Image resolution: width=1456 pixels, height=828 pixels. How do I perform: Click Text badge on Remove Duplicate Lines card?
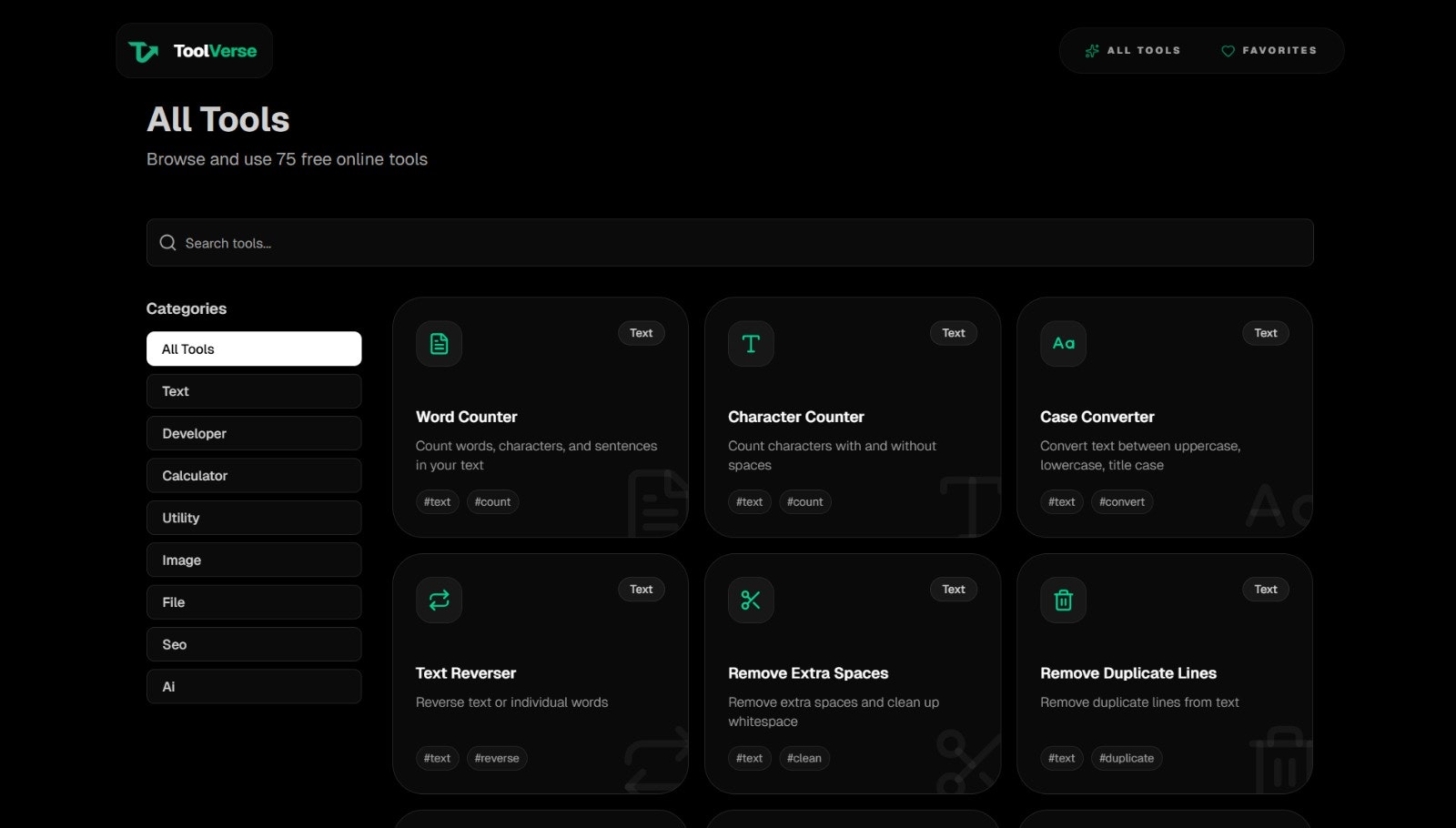tap(1266, 590)
